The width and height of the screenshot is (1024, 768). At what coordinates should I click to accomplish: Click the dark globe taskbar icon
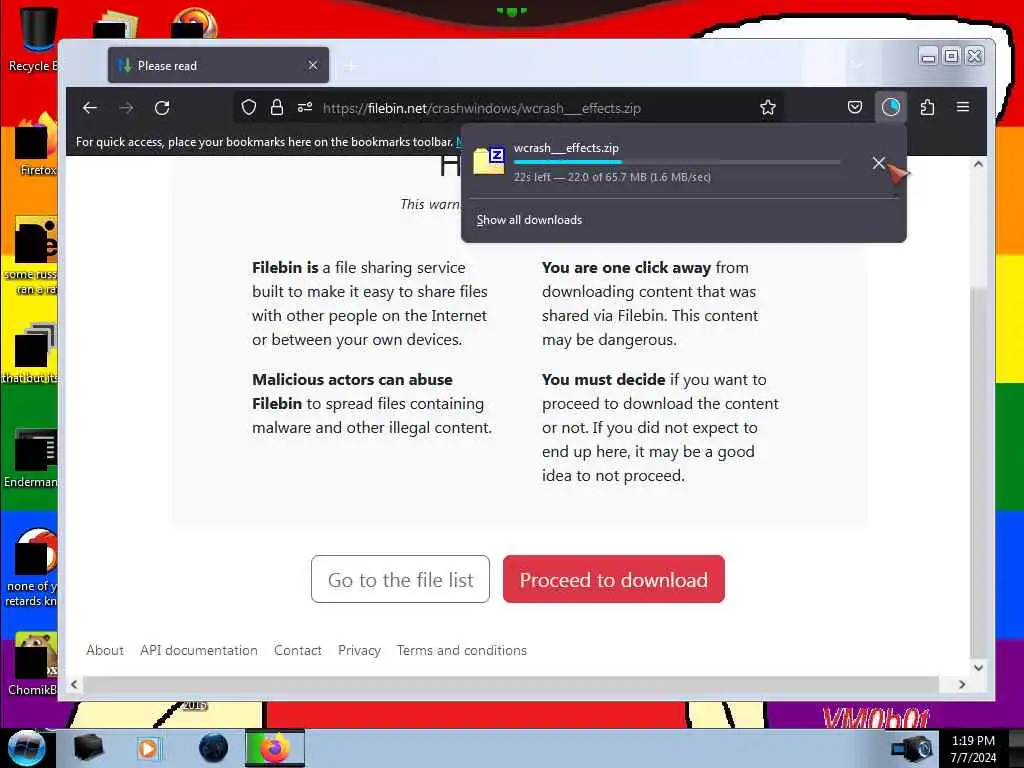point(213,748)
